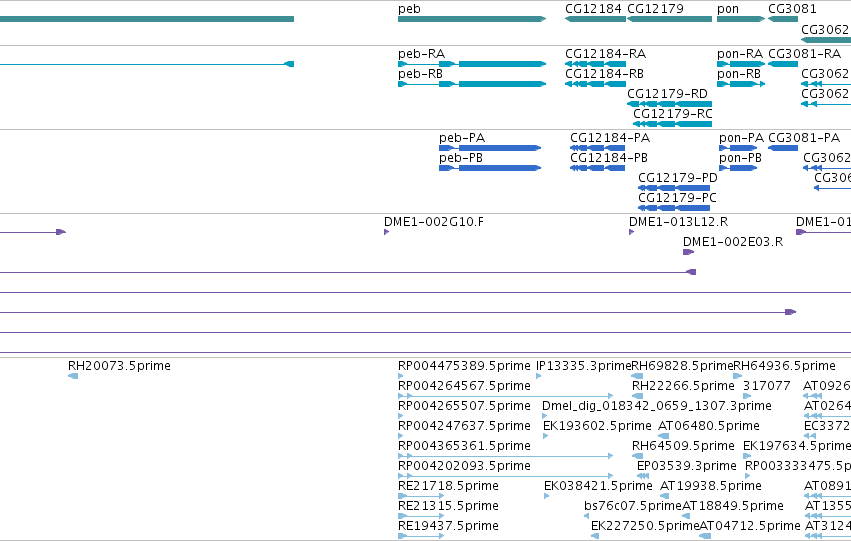Click the CG12179 gene arrow

669,19
